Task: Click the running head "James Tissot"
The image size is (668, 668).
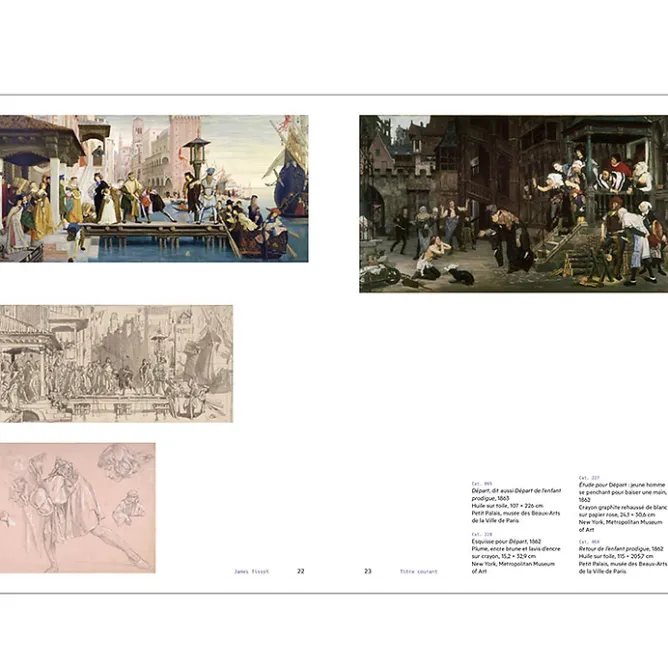Action: 251,571
